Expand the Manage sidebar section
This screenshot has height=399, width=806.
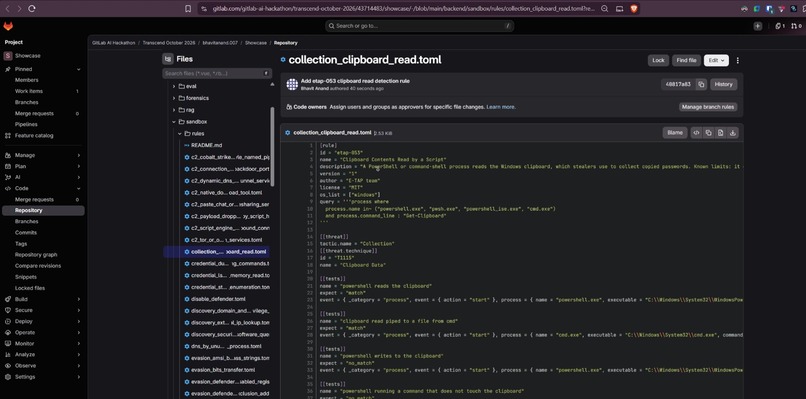pyautogui.click(x=79, y=155)
